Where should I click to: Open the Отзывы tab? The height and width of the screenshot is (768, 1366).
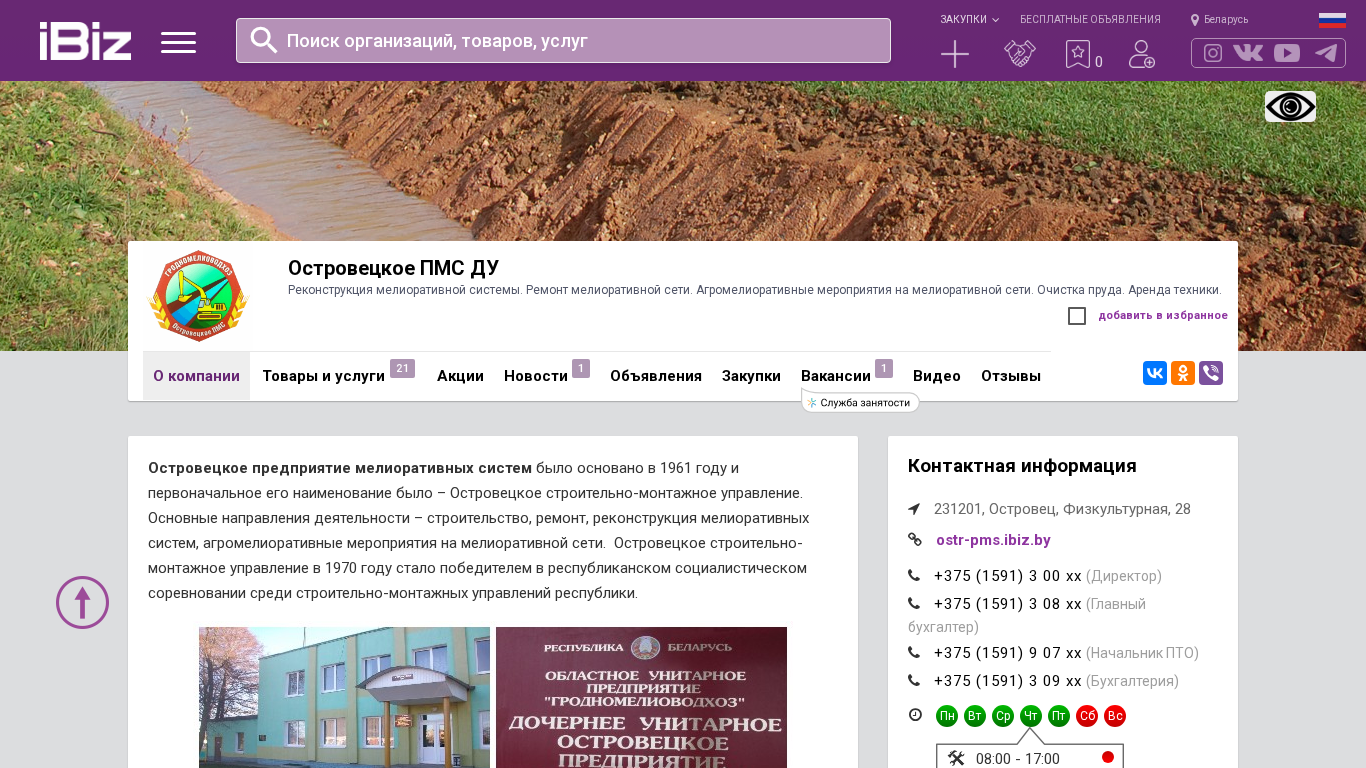tap(1011, 376)
